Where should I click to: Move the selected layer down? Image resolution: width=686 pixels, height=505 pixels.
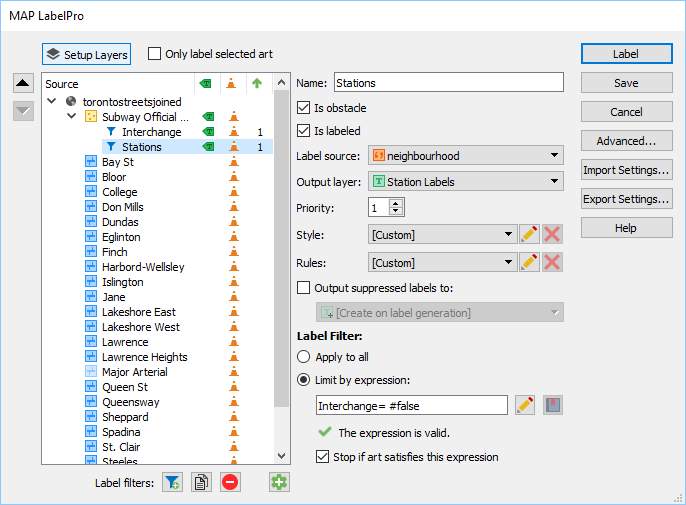23,111
